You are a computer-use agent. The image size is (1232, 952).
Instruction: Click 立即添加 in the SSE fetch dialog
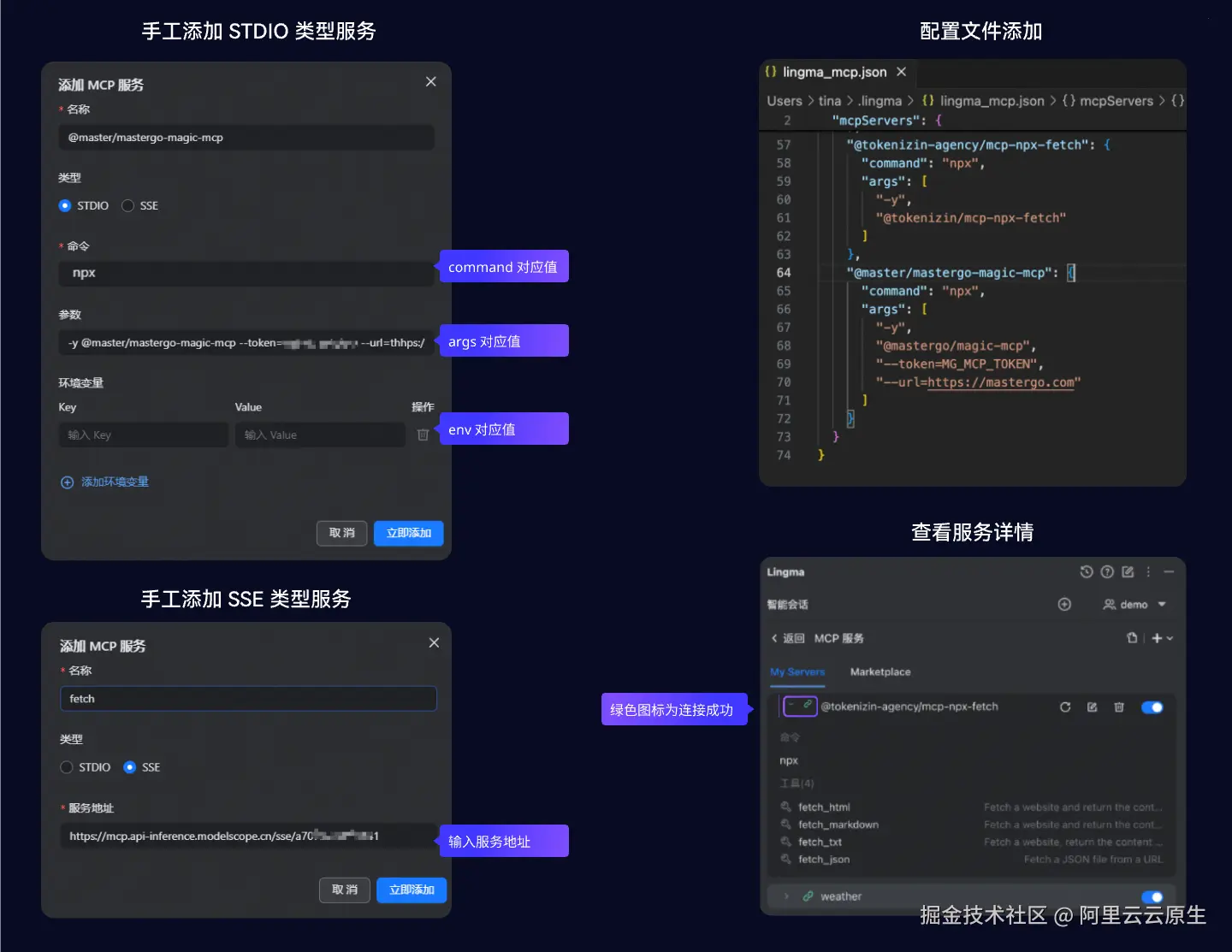[x=412, y=890]
